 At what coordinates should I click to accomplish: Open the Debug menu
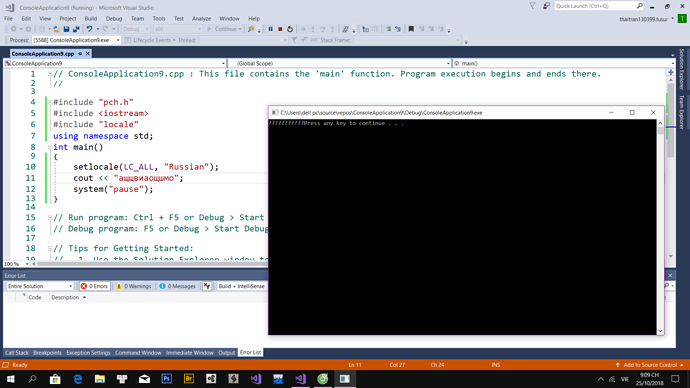(114, 18)
